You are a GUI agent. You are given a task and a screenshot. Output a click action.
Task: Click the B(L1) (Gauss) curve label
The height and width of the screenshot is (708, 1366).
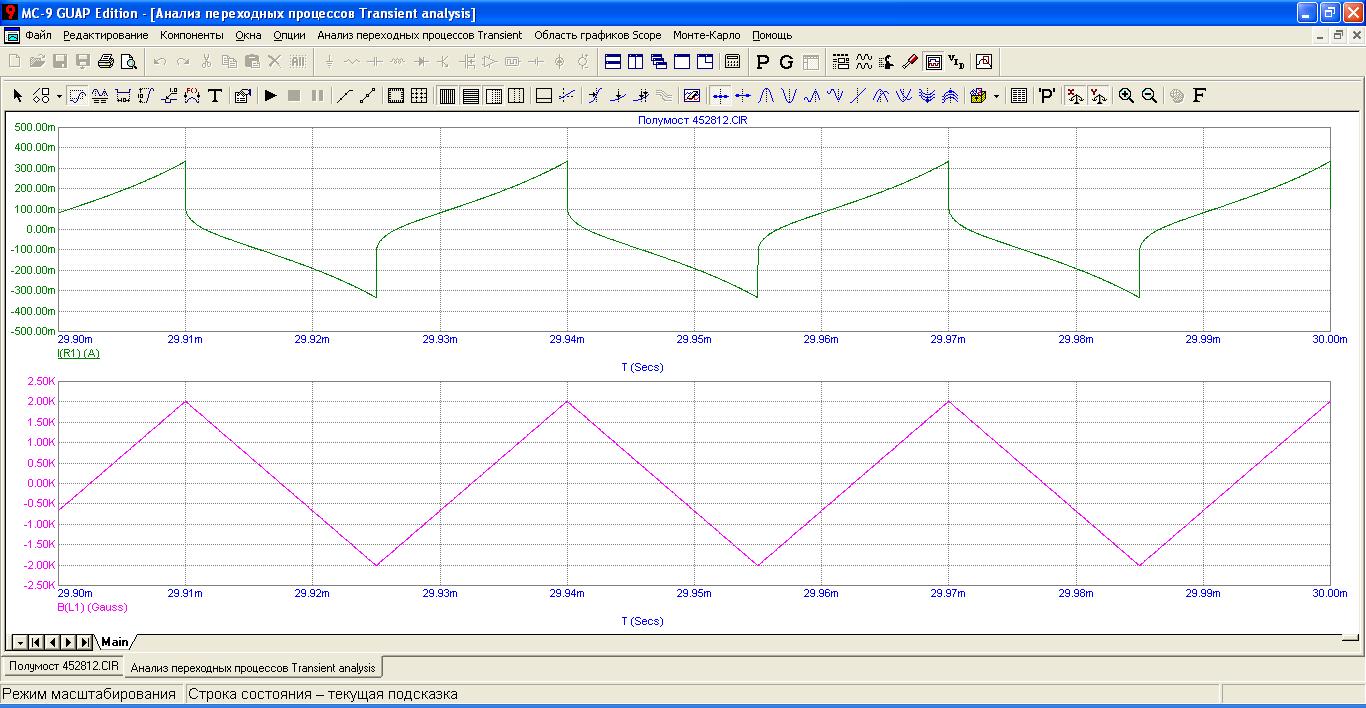93,607
